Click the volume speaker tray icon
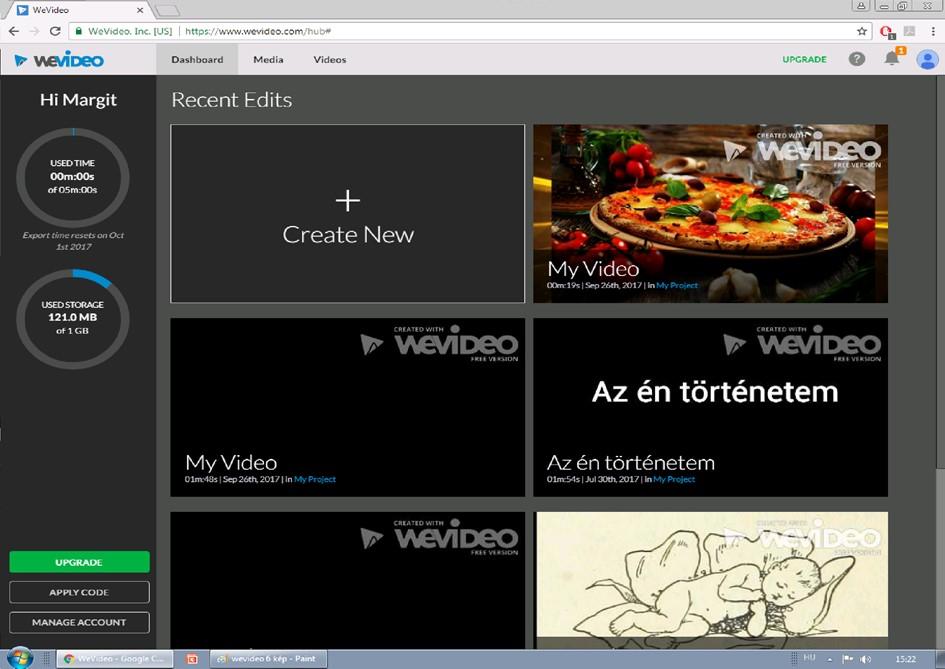This screenshot has width=945, height=669. click(x=865, y=659)
